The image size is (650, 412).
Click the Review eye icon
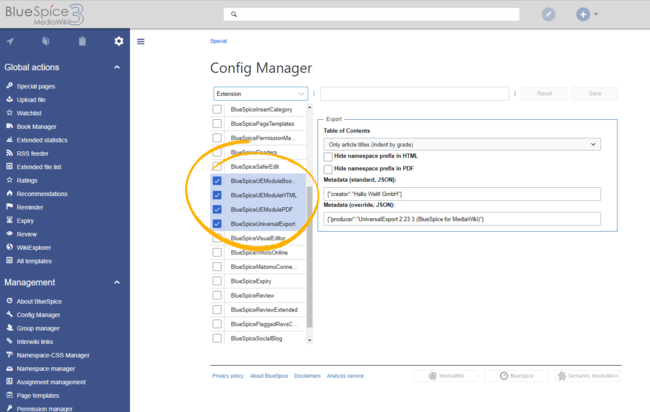click(x=10, y=234)
